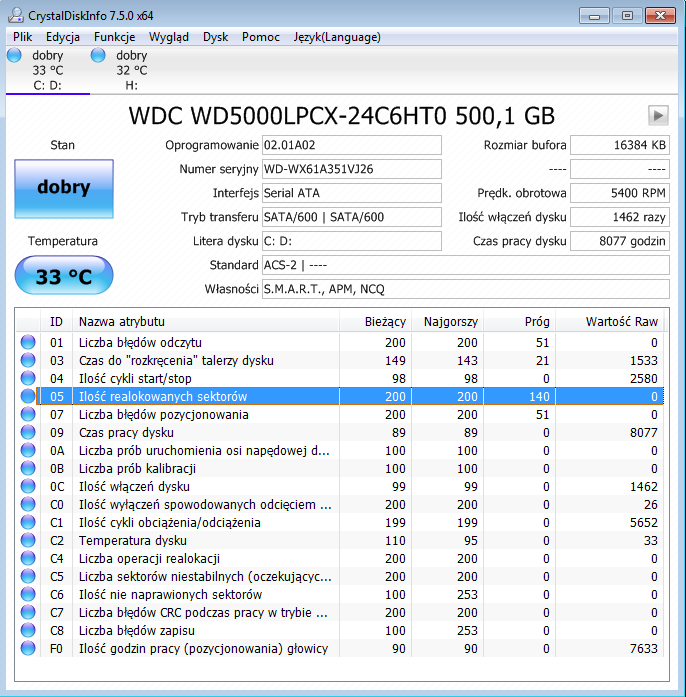Click the status orb for attribute C8

click(28, 630)
